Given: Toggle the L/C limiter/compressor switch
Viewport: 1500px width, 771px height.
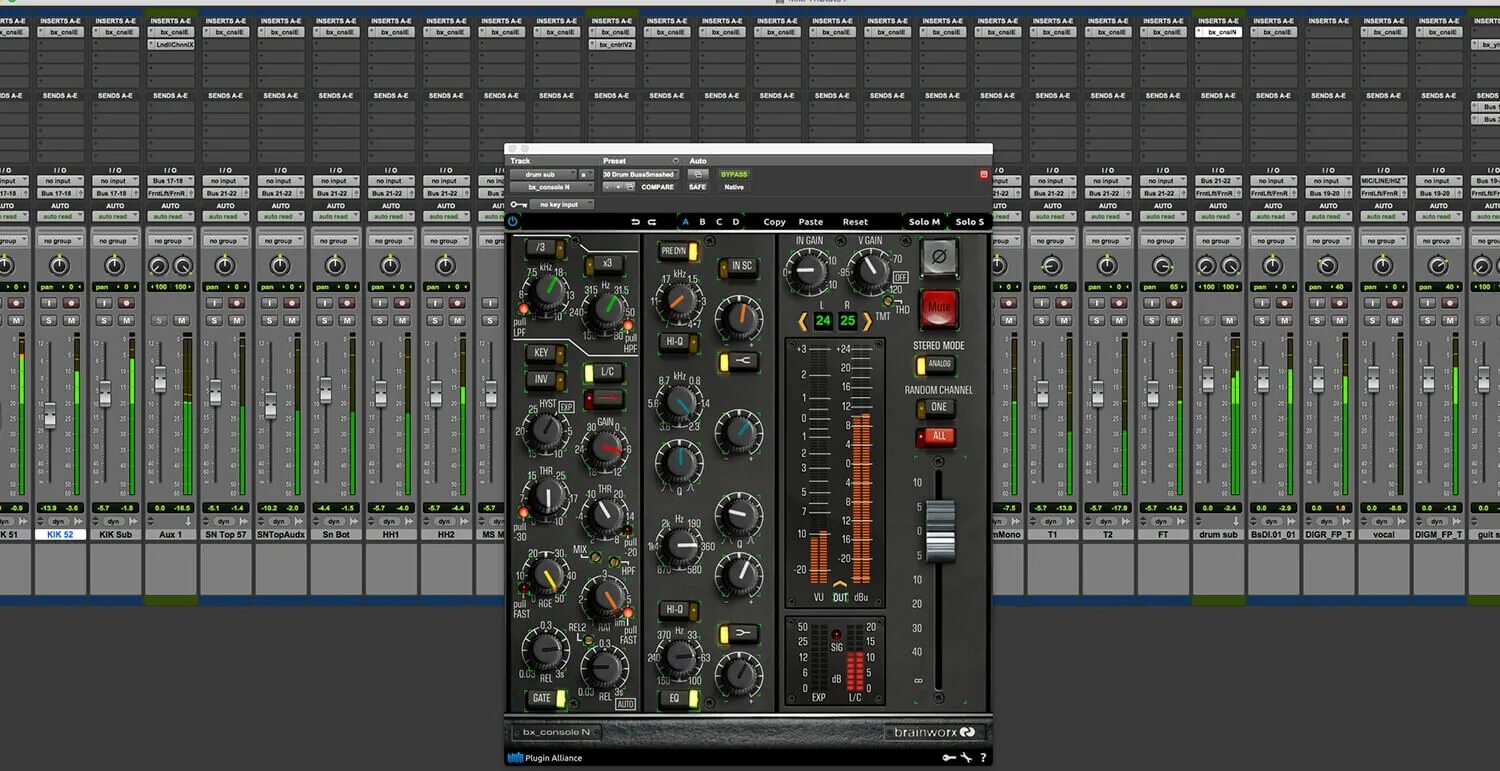Looking at the screenshot, I should tap(603, 372).
